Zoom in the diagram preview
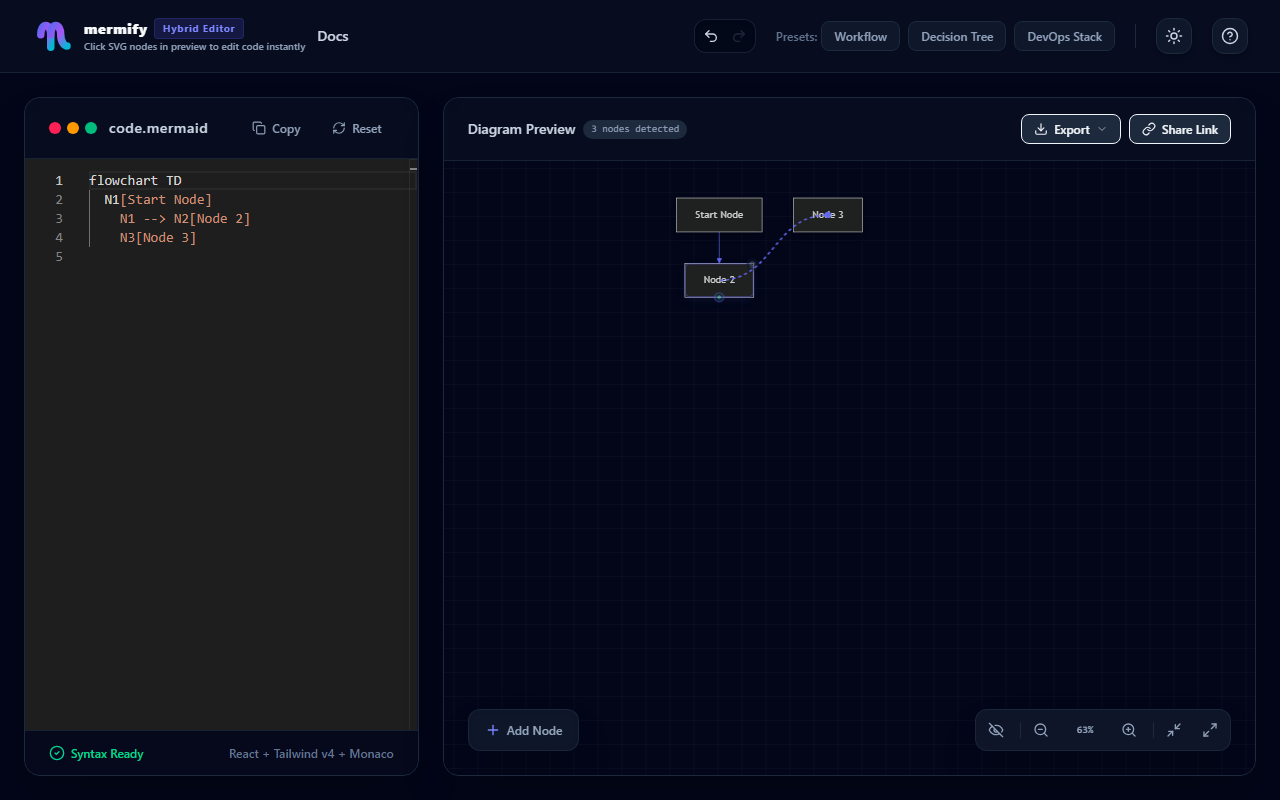The image size is (1280, 800). (x=1129, y=730)
